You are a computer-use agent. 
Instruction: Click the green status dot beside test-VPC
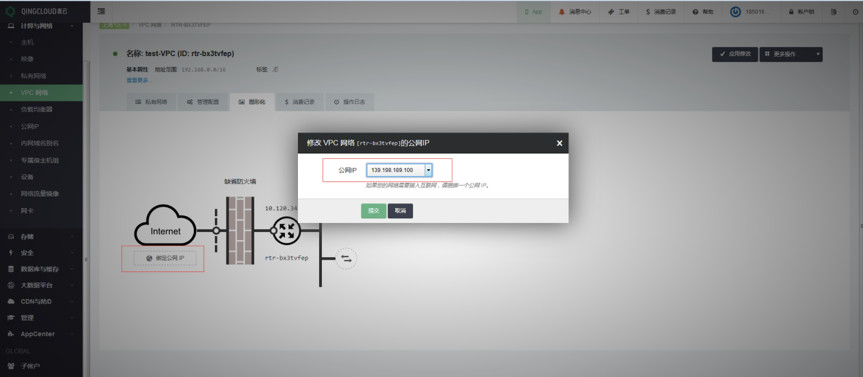(x=115, y=54)
